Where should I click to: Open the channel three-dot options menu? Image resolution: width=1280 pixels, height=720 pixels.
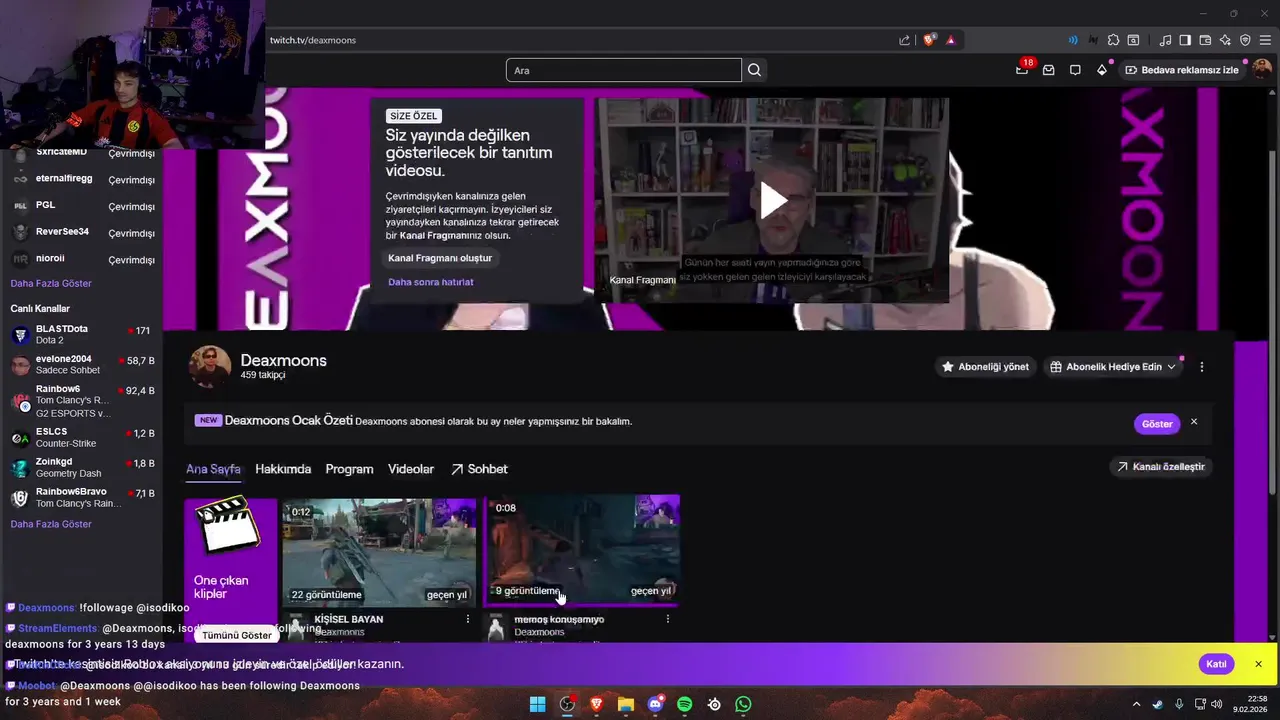click(x=1201, y=367)
